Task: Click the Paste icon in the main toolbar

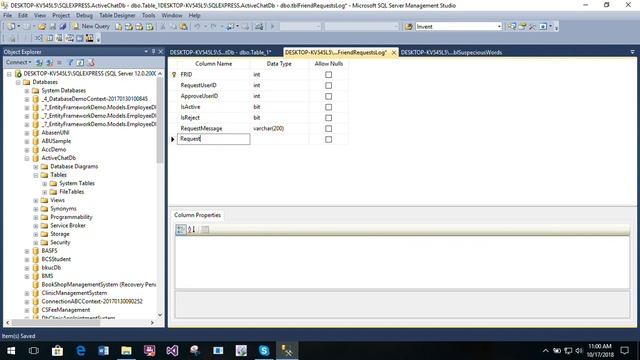Action: pyautogui.click(x=184, y=27)
